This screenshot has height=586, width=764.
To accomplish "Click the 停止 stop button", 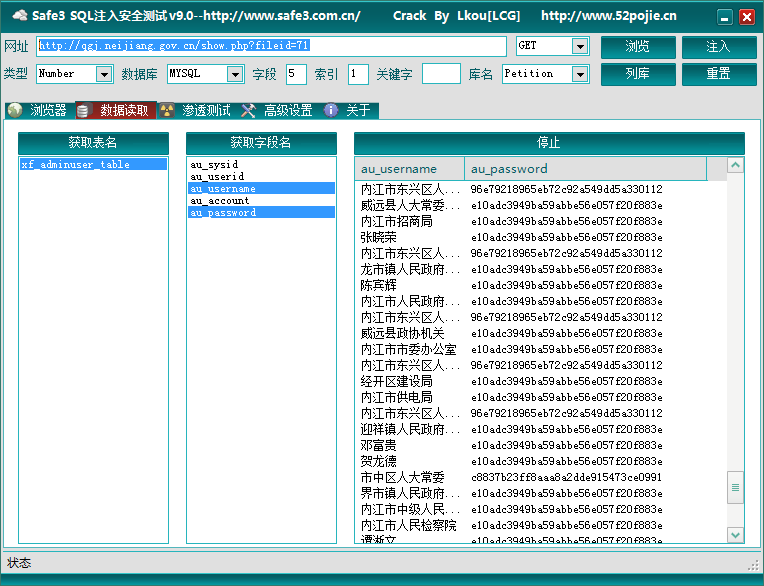I will pyautogui.click(x=549, y=143).
